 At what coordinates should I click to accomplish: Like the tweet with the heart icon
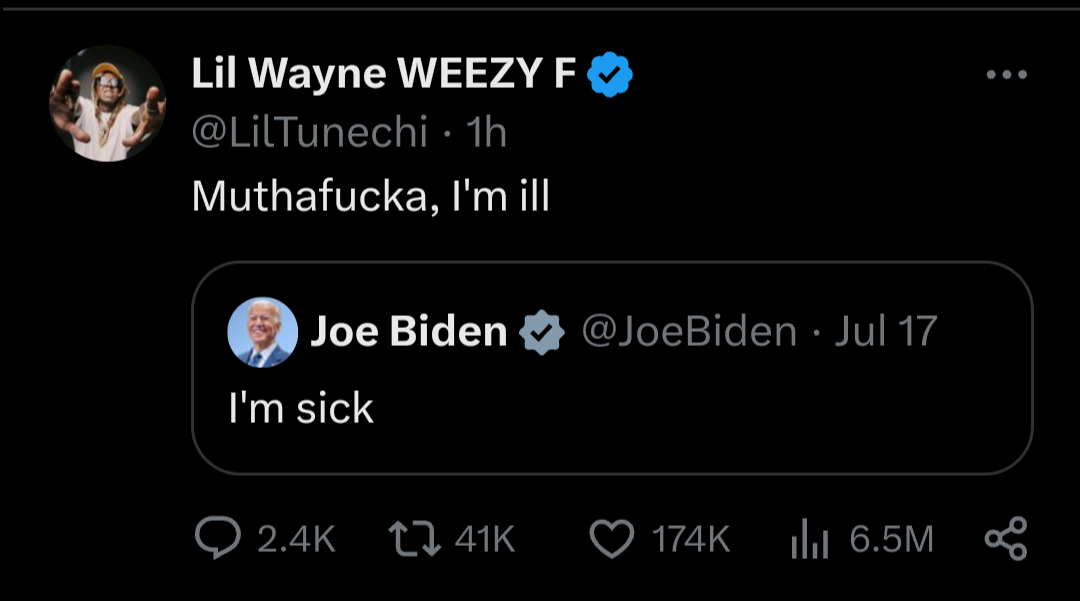tap(610, 540)
